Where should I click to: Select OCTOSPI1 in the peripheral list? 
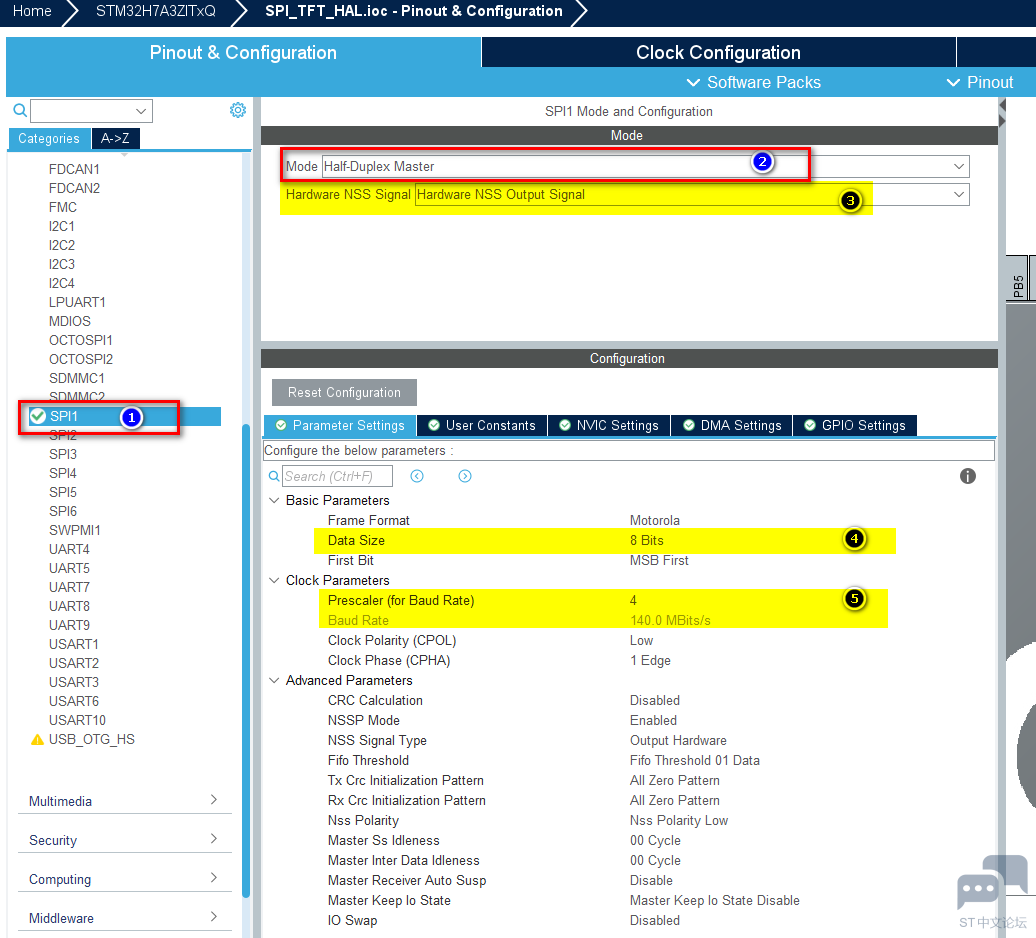[x=81, y=340]
